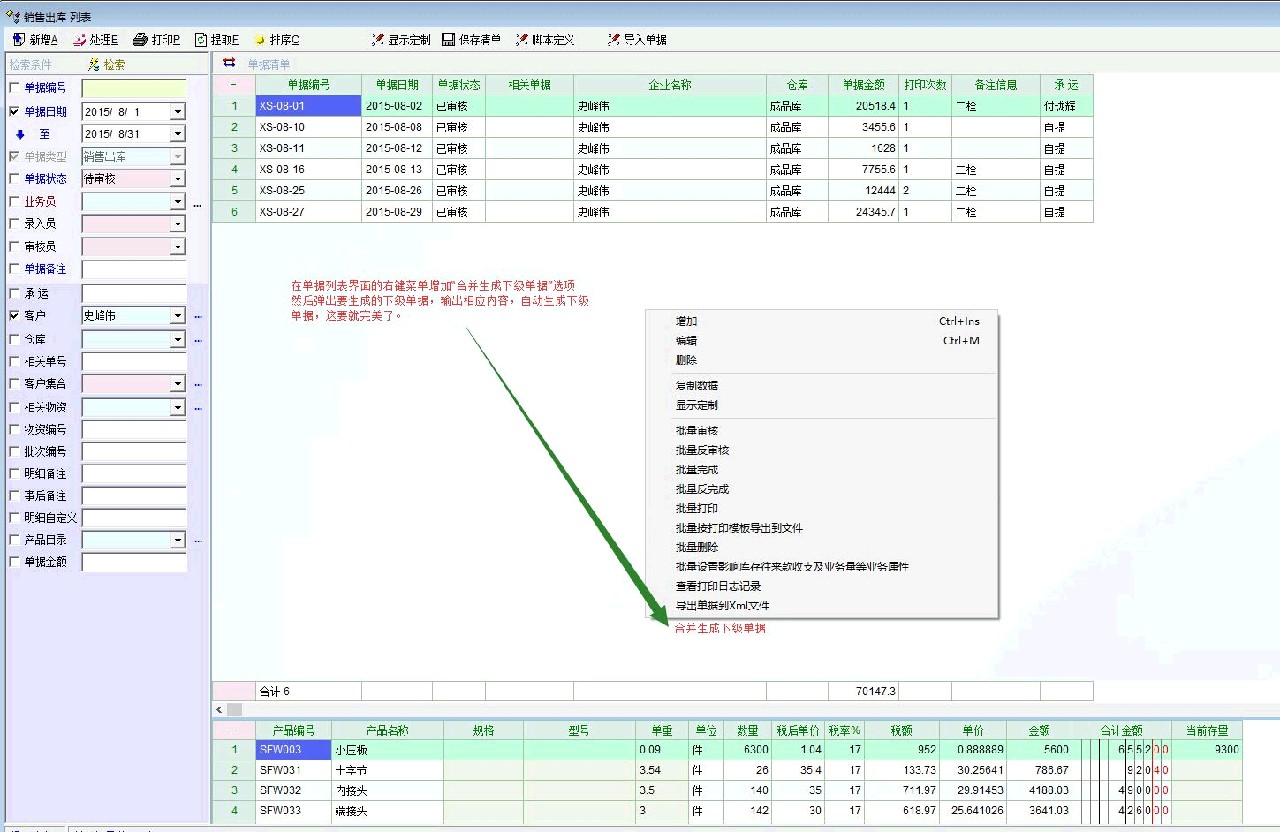Image resolution: width=1280 pixels, height=832 pixels.
Task: Expand the 单据状态 dropdown showing 待审核
Action: (177, 179)
